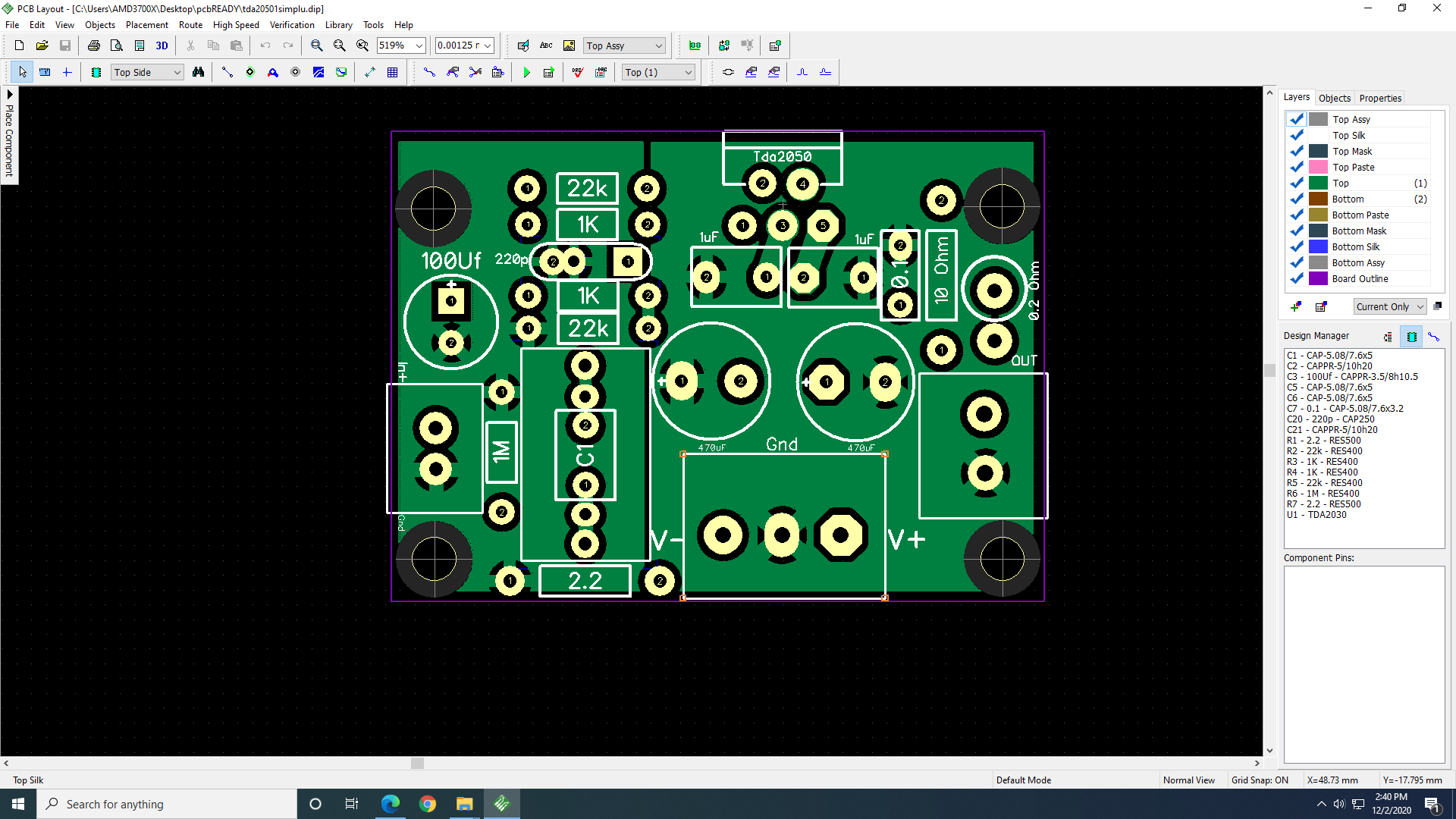Expand the Place Component side panel
The image size is (1456, 819).
(x=9, y=135)
